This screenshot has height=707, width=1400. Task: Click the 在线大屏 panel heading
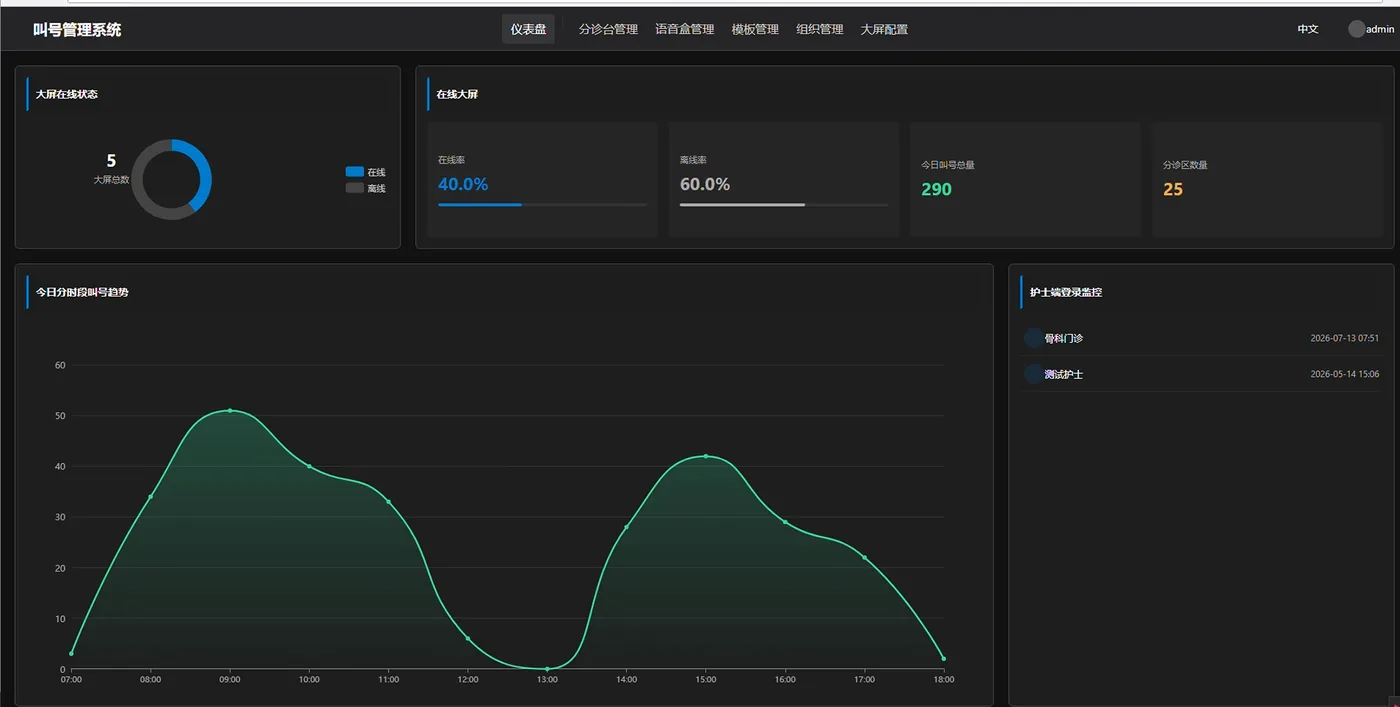(x=458, y=94)
